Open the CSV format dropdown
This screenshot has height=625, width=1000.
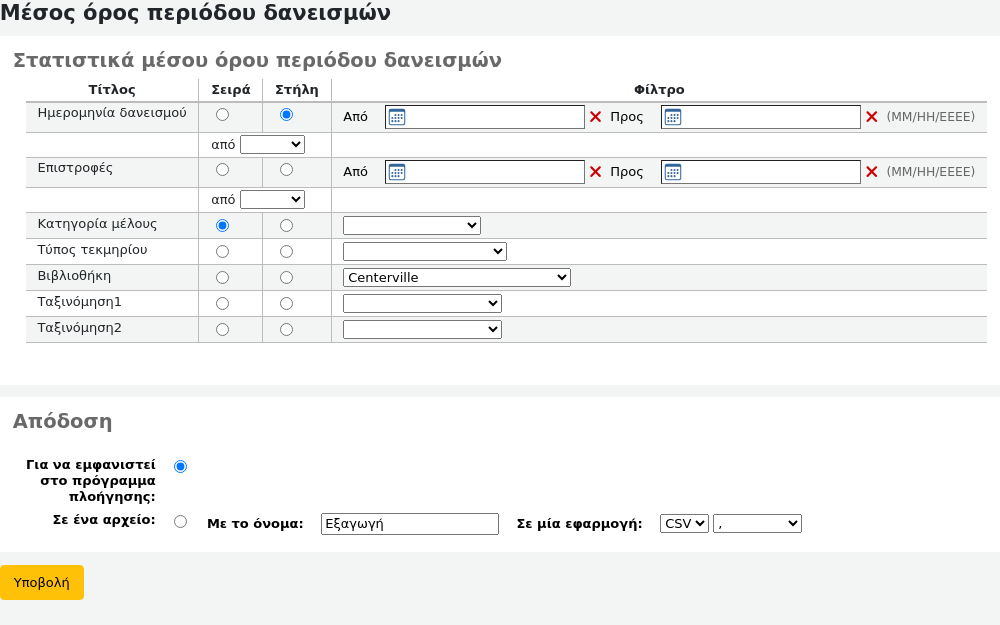pyautogui.click(x=684, y=524)
